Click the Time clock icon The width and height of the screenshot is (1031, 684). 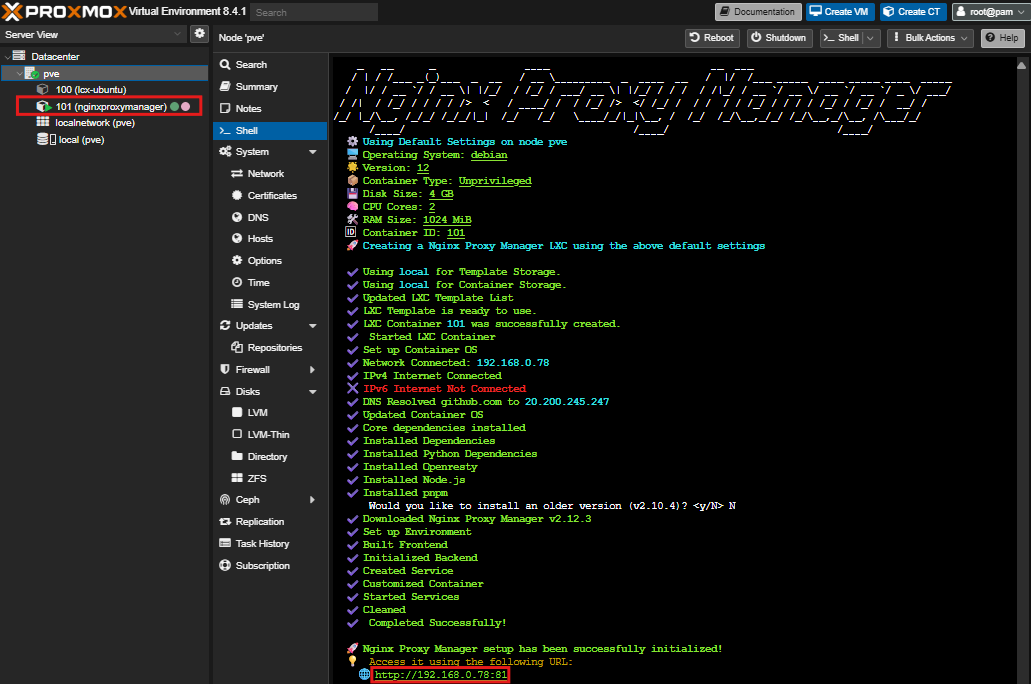click(237, 282)
